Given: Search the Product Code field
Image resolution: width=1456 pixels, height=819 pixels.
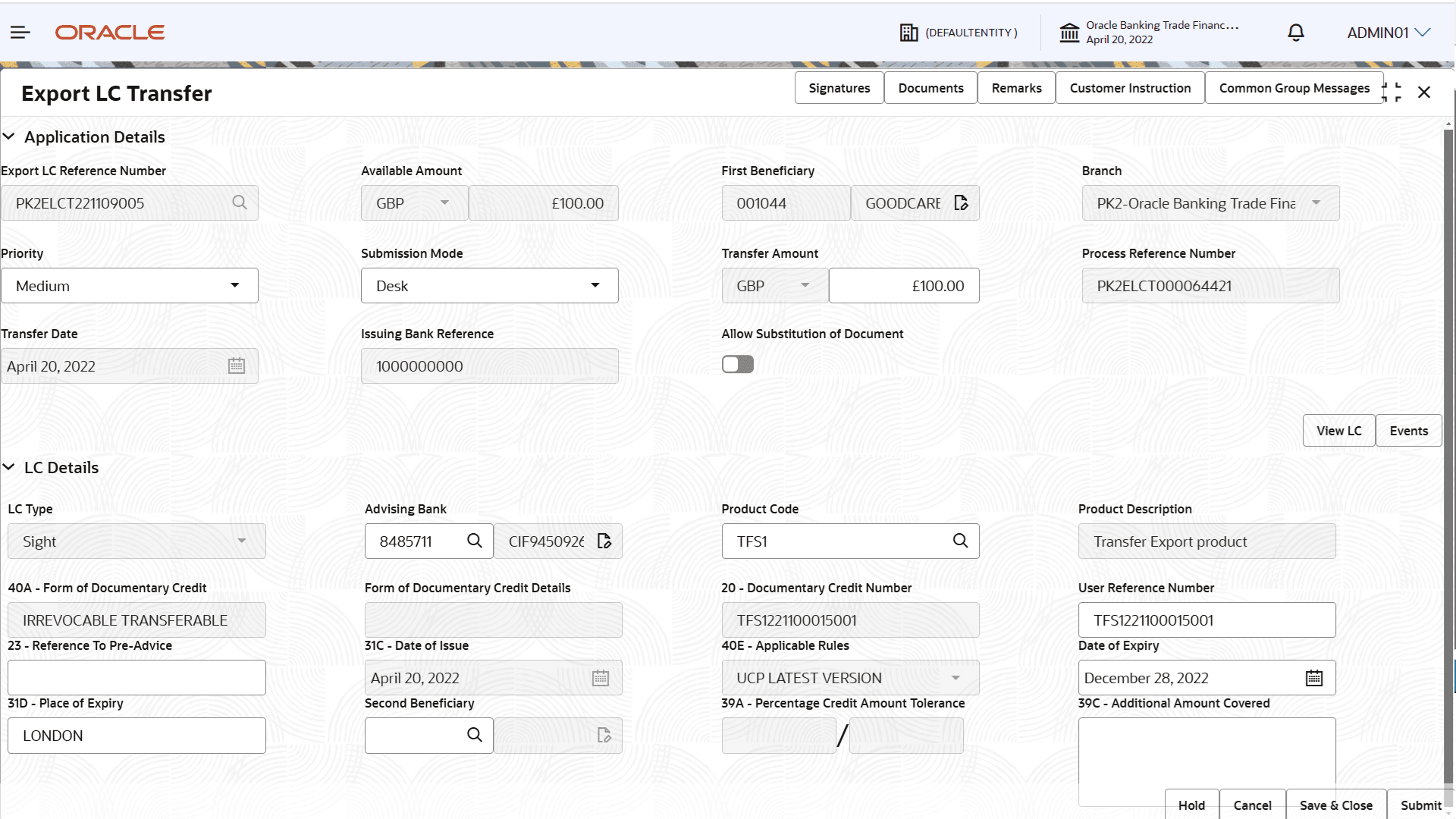Looking at the screenshot, I should pos(960,541).
